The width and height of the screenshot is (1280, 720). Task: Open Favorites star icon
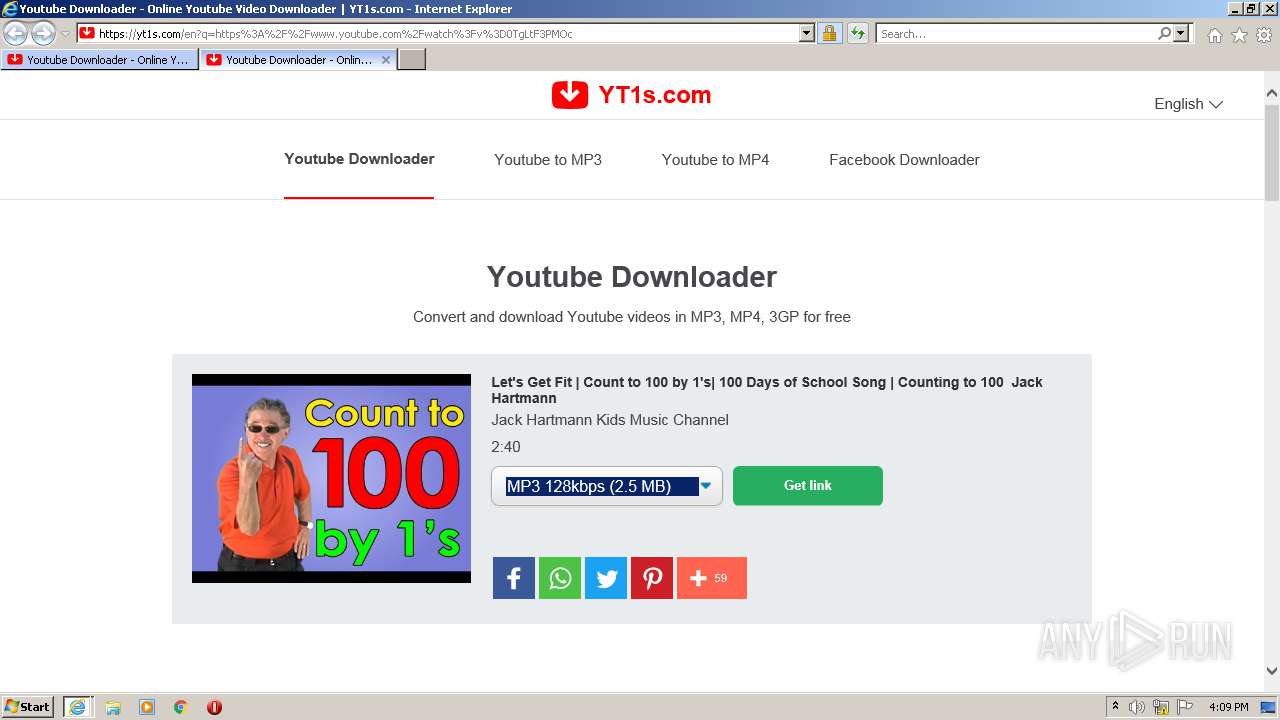(x=1239, y=35)
